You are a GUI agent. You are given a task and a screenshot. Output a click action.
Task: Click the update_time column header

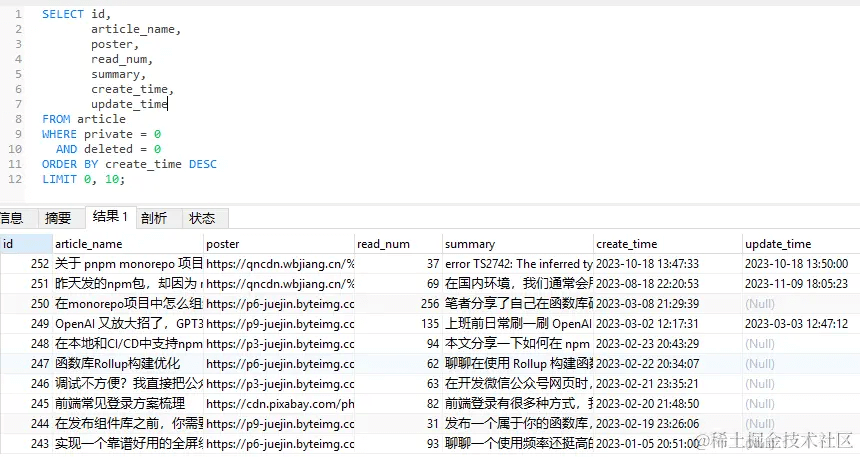(801, 244)
